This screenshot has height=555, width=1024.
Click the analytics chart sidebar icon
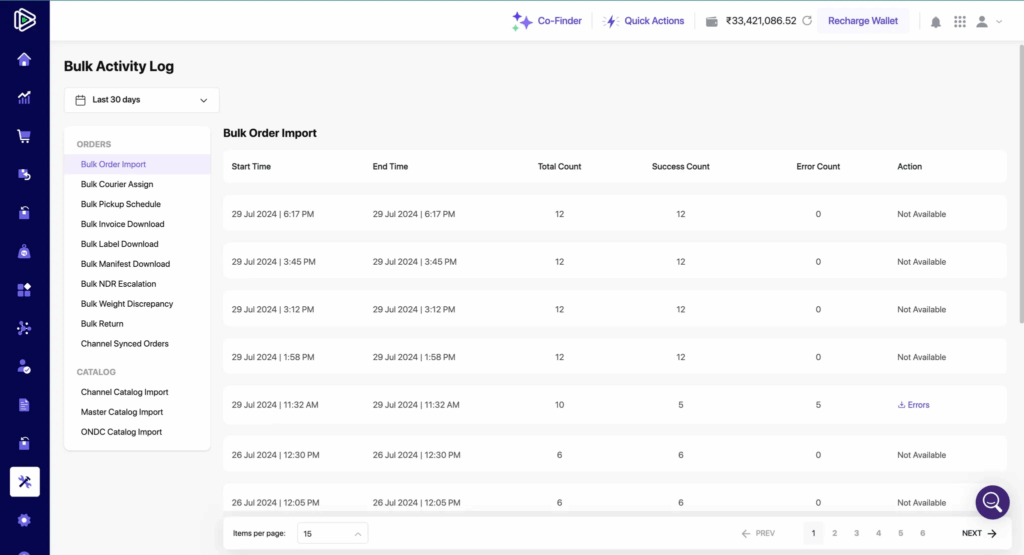click(24, 97)
